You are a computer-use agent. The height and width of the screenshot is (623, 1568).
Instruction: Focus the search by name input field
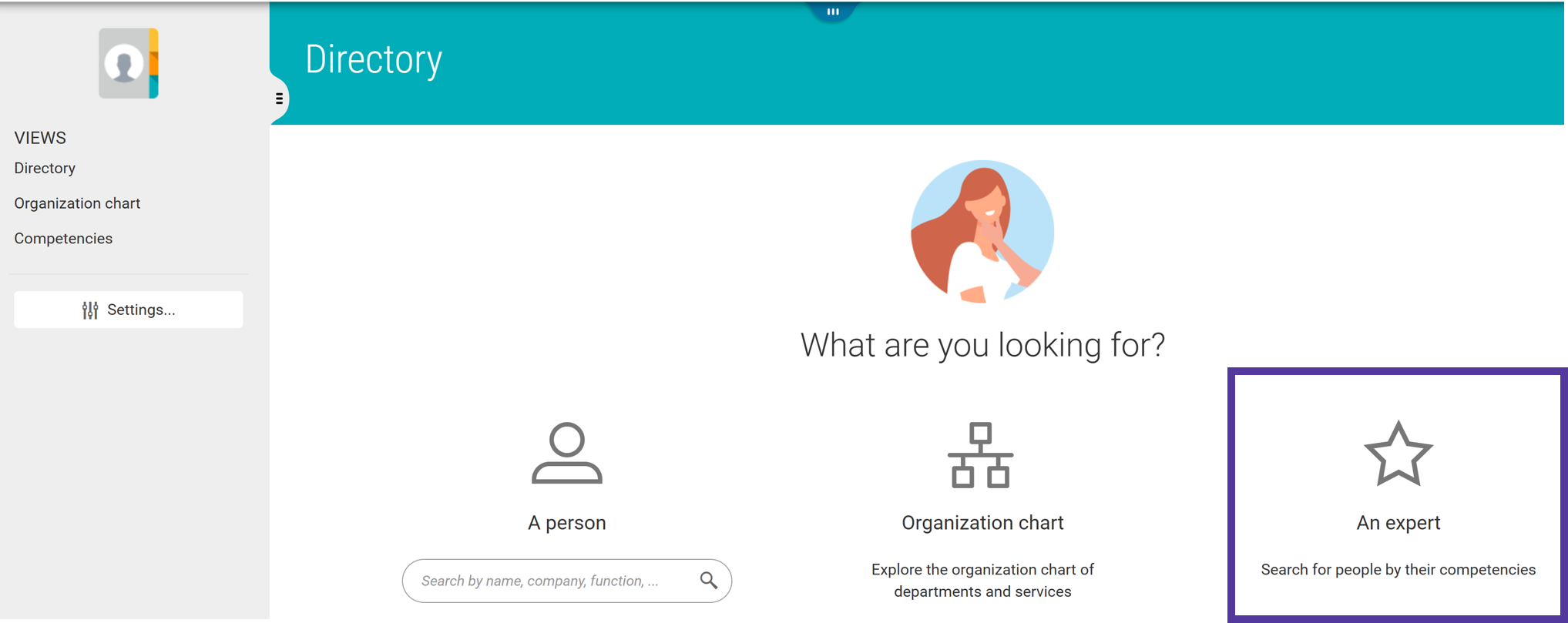[x=567, y=581]
